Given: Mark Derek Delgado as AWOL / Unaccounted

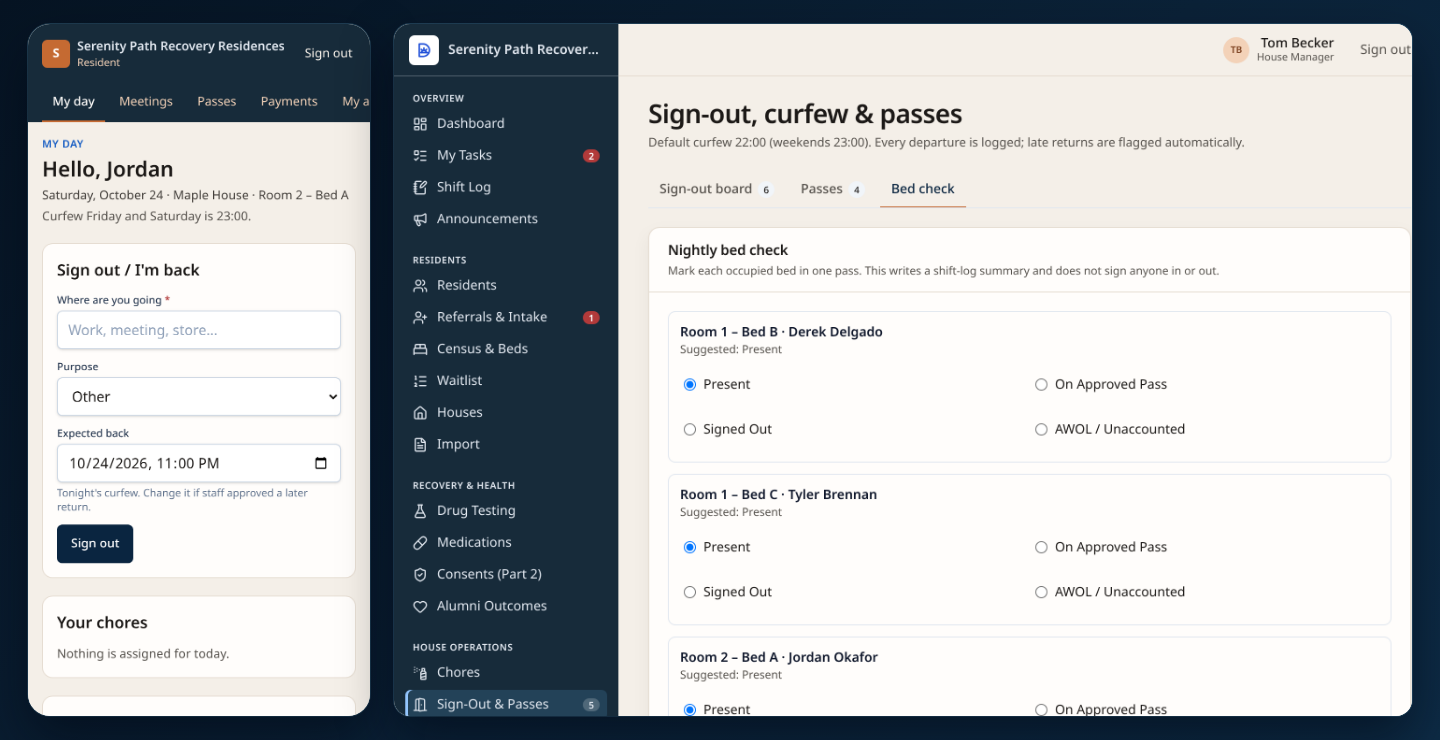Looking at the screenshot, I should click(x=1041, y=430).
